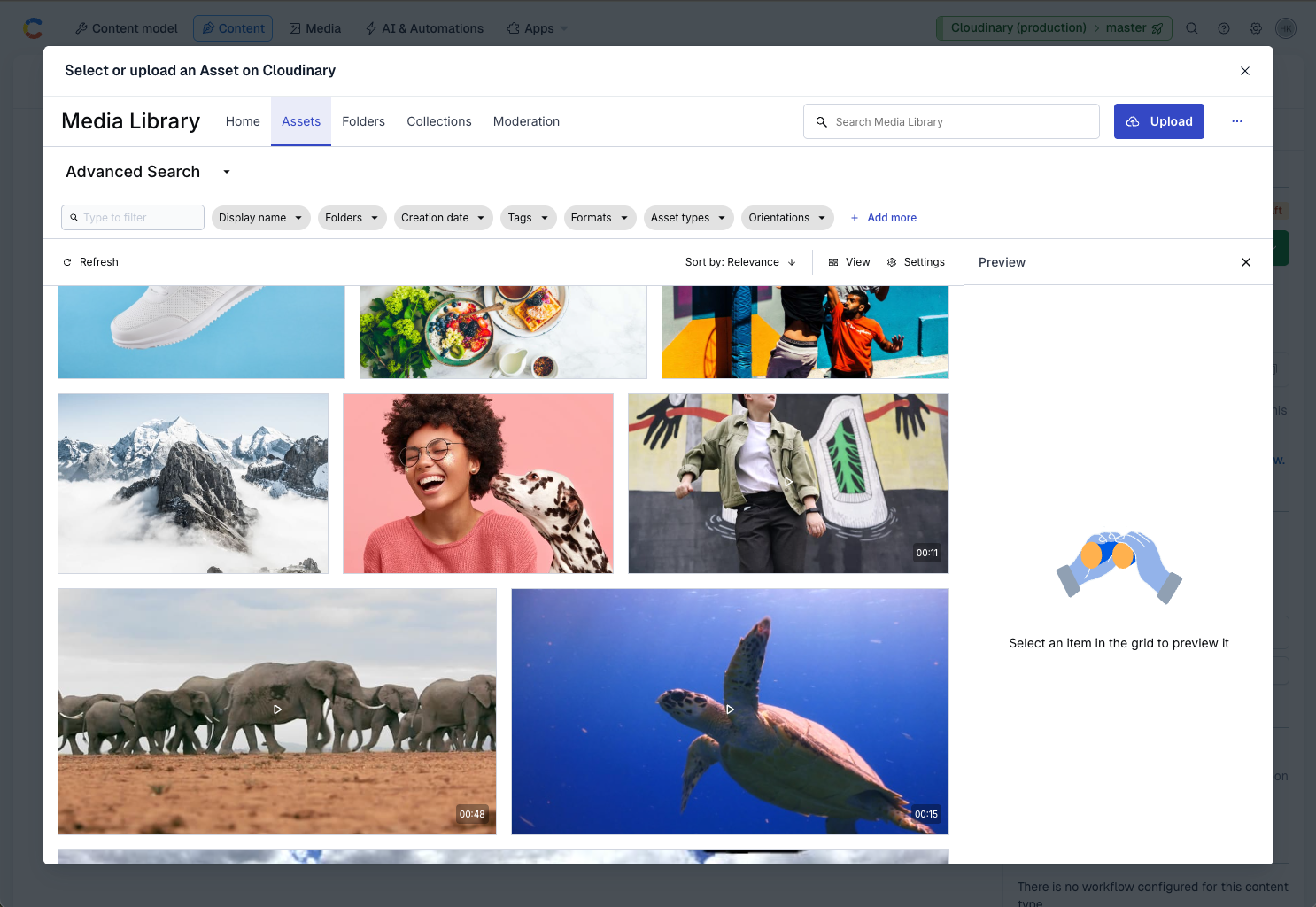This screenshot has width=1316, height=907.
Task: Switch to the Folders tab
Action: click(x=363, y=121)
